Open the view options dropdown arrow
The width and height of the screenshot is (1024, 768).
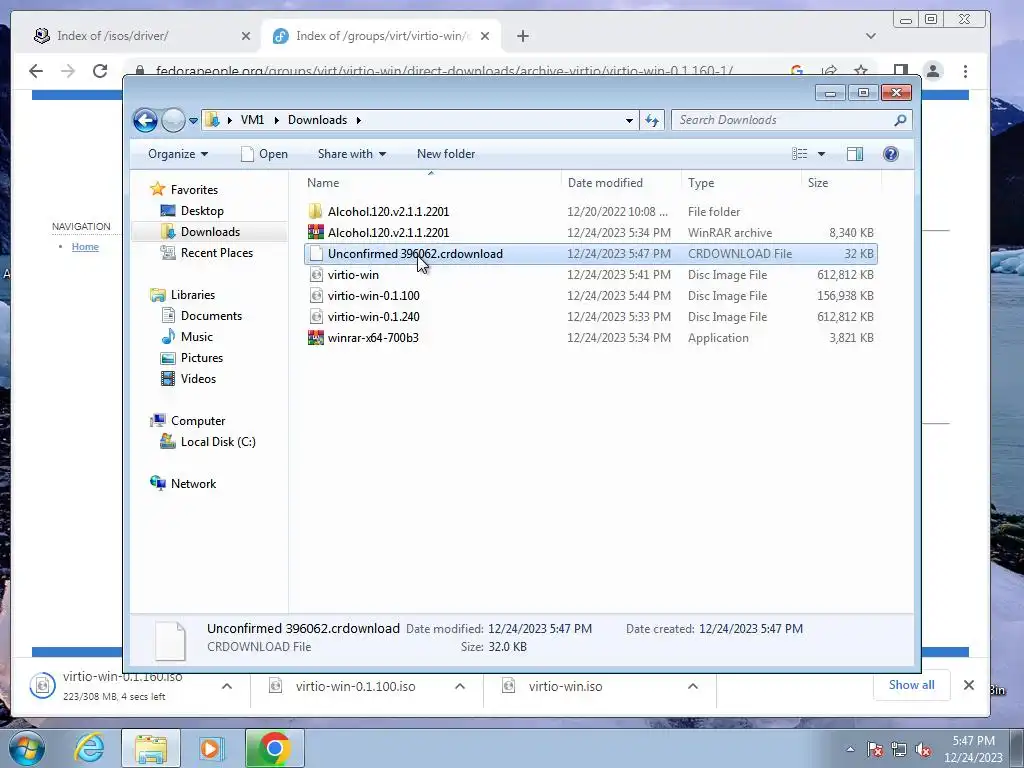[x=822, y=154]
